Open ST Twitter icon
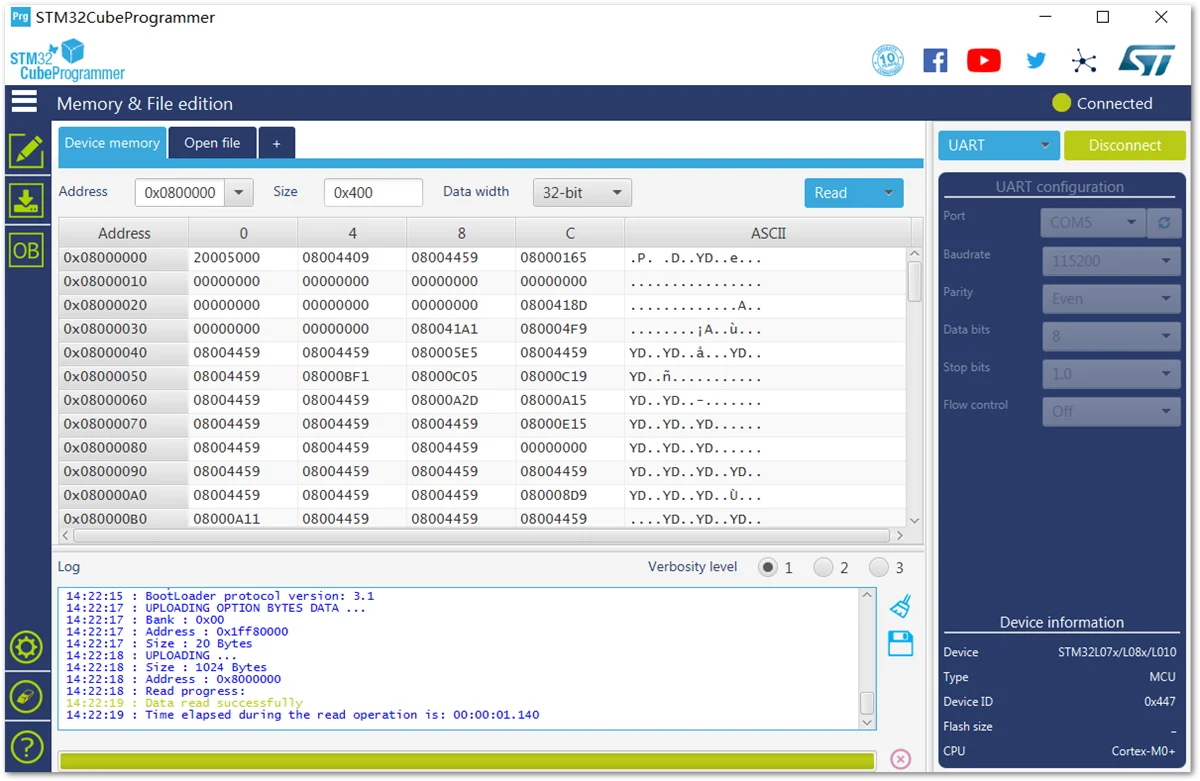This screenshot has width=1200, height=781. coord(1036,60)
